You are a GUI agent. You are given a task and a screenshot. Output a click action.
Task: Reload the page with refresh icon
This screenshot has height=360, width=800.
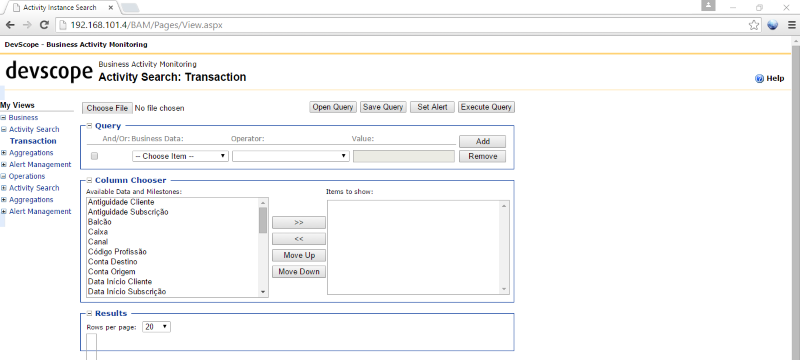tap(44, 24)
